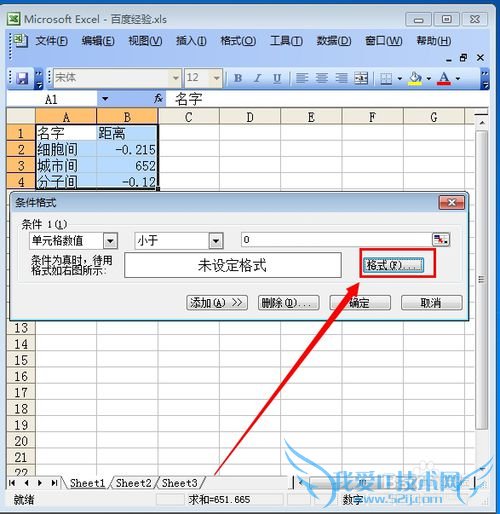Click the 删除(D)... button
The image size is (500, 514).
point(288,303)
